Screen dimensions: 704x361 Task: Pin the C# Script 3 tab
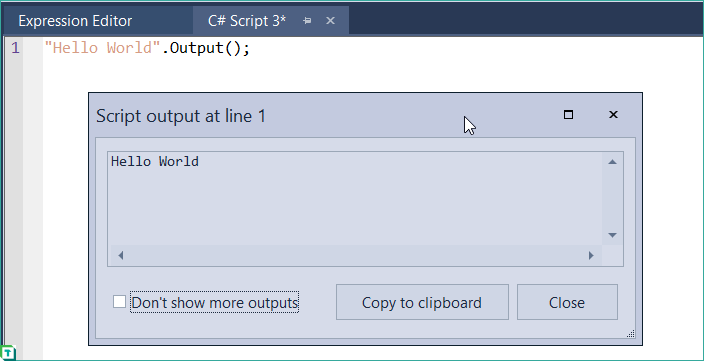[x=307, y=21]
